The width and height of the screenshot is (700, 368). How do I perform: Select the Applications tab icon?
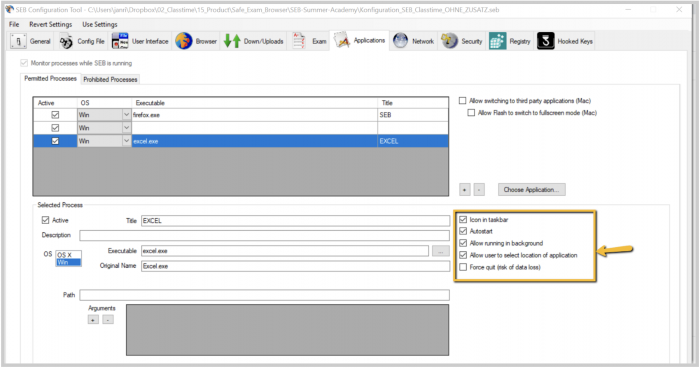point(342,40)
